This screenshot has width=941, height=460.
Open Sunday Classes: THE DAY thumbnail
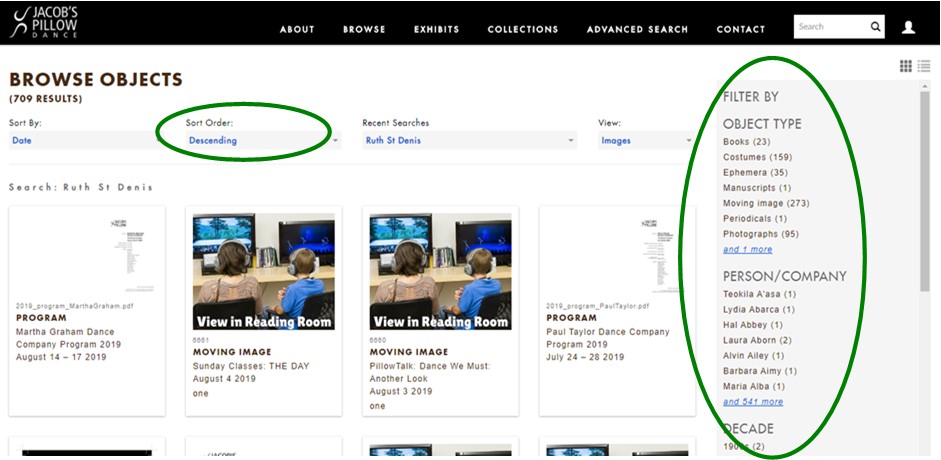tap(263, 271)
